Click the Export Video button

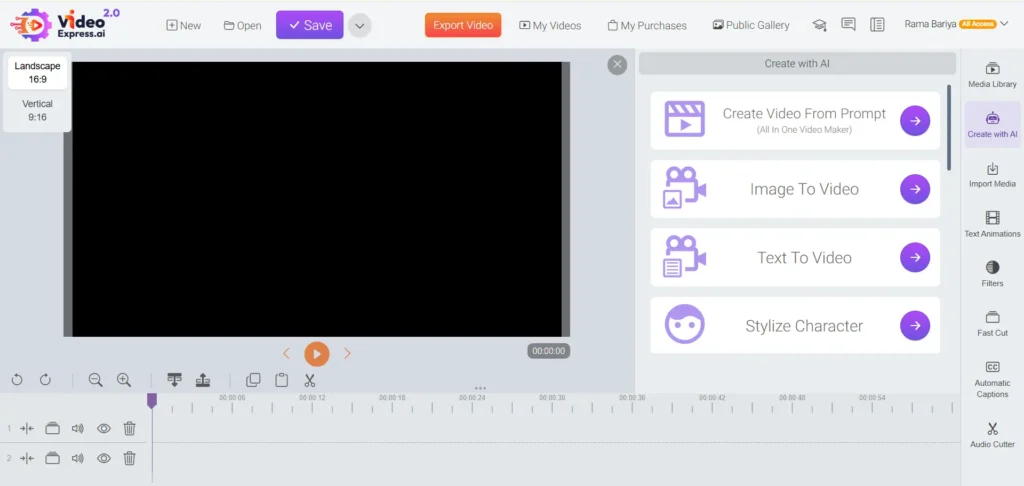pos(462,25)
